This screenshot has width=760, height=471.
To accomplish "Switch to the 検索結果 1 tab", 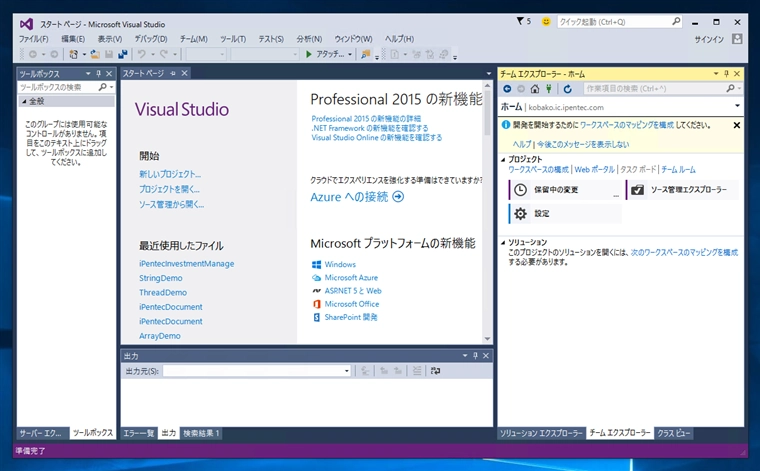I will tap(201, 433).
